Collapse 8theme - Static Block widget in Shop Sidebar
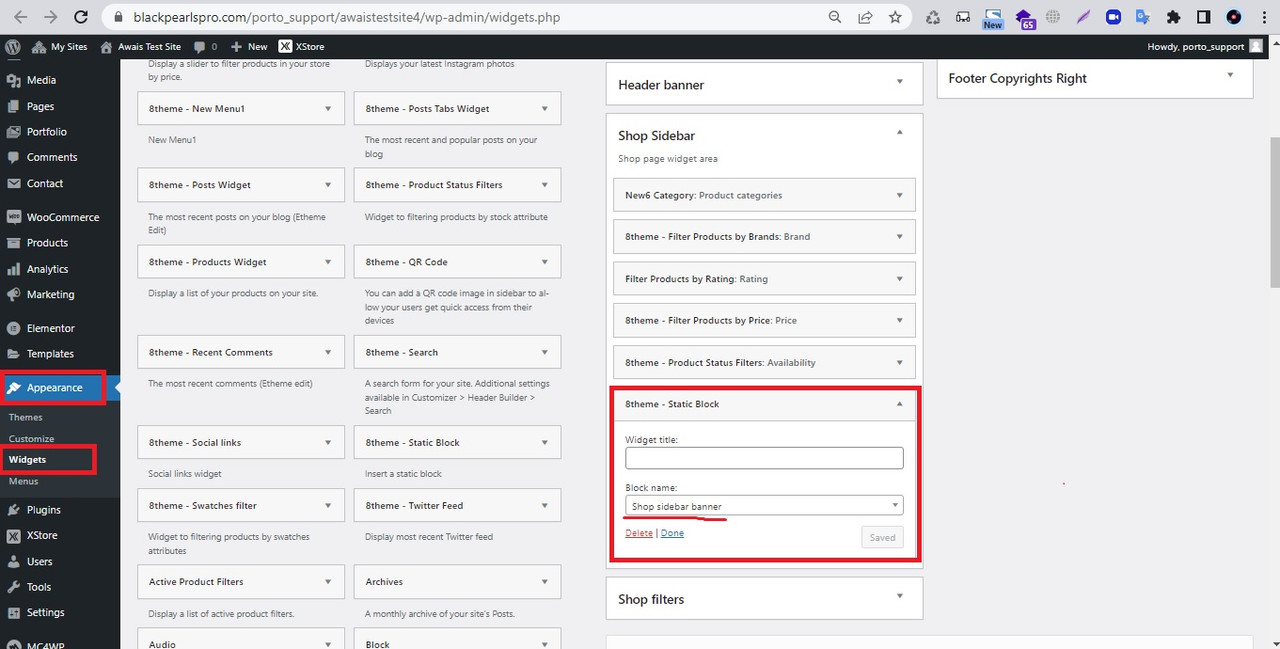1280x649 pixels. tap(899, 404)
